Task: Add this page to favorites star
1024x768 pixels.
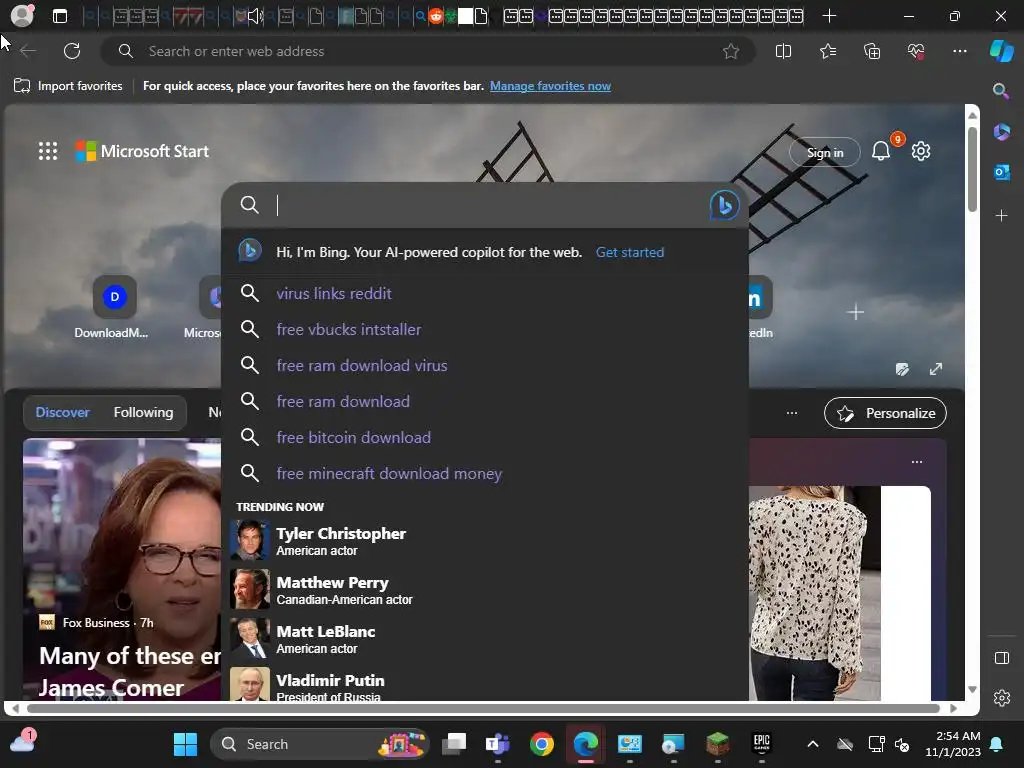Action: point(731,51)
